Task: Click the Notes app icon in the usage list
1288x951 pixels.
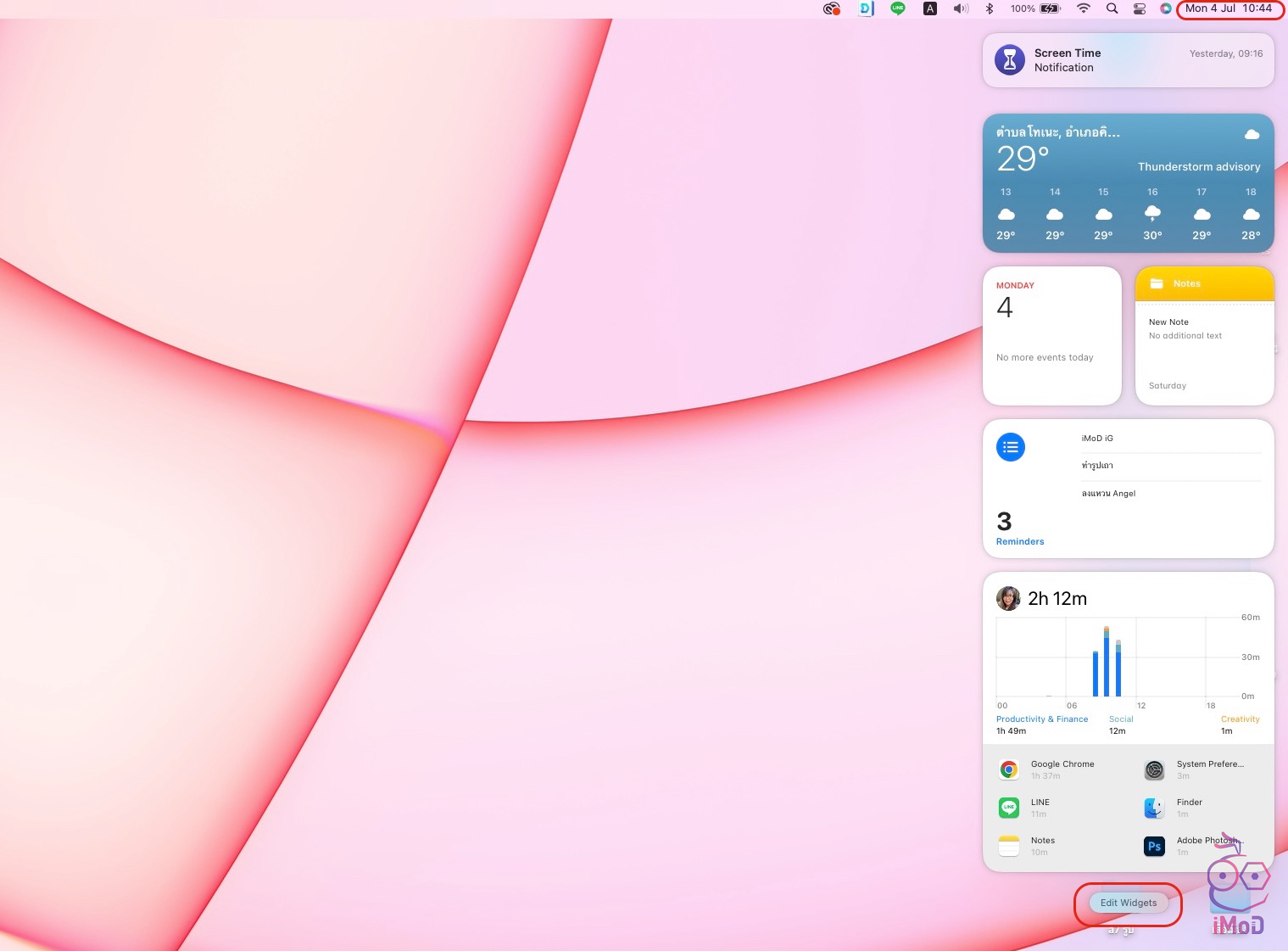Action: pos(1008,846)
